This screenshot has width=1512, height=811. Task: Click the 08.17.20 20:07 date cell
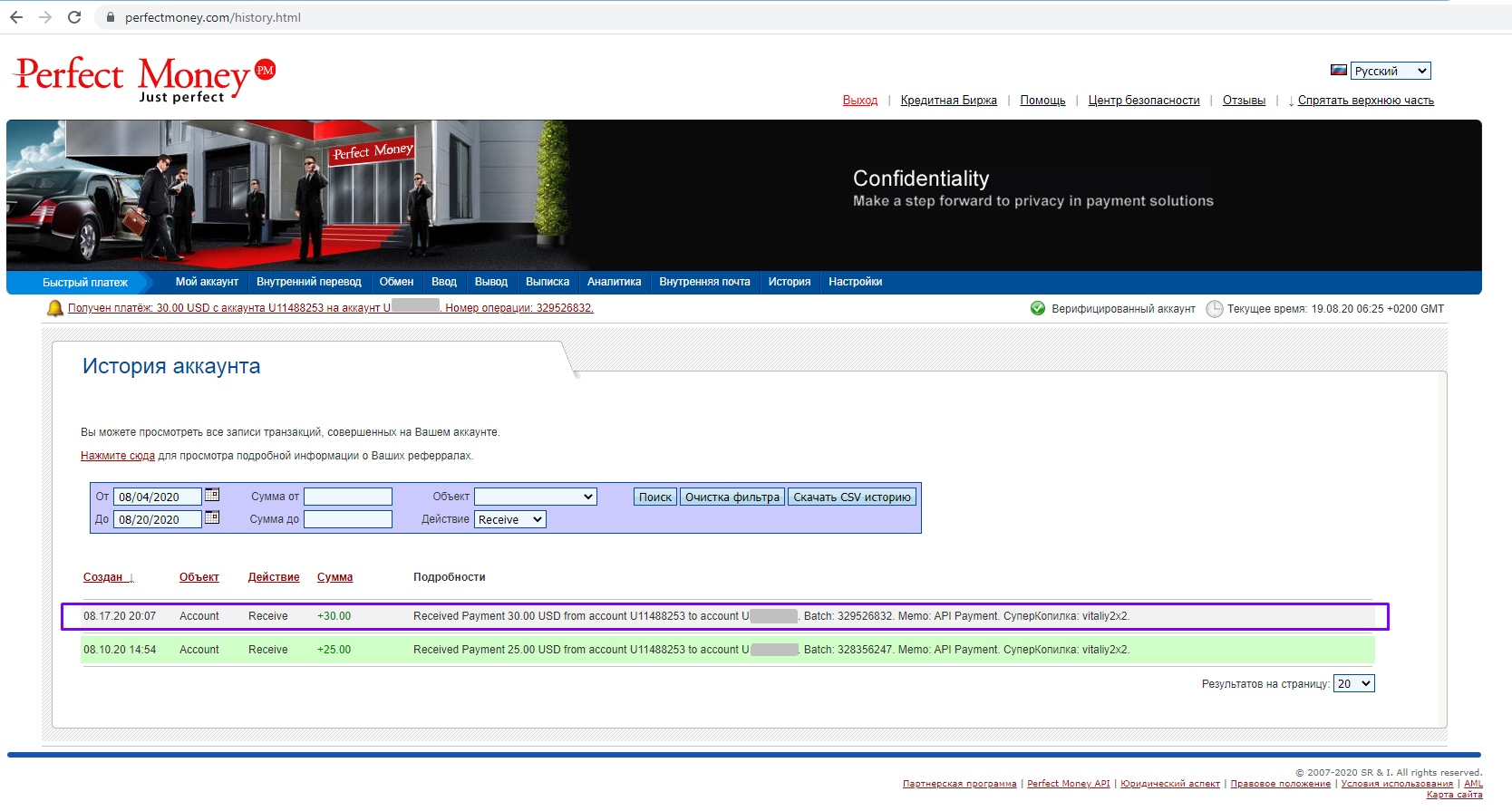(120, 616)
